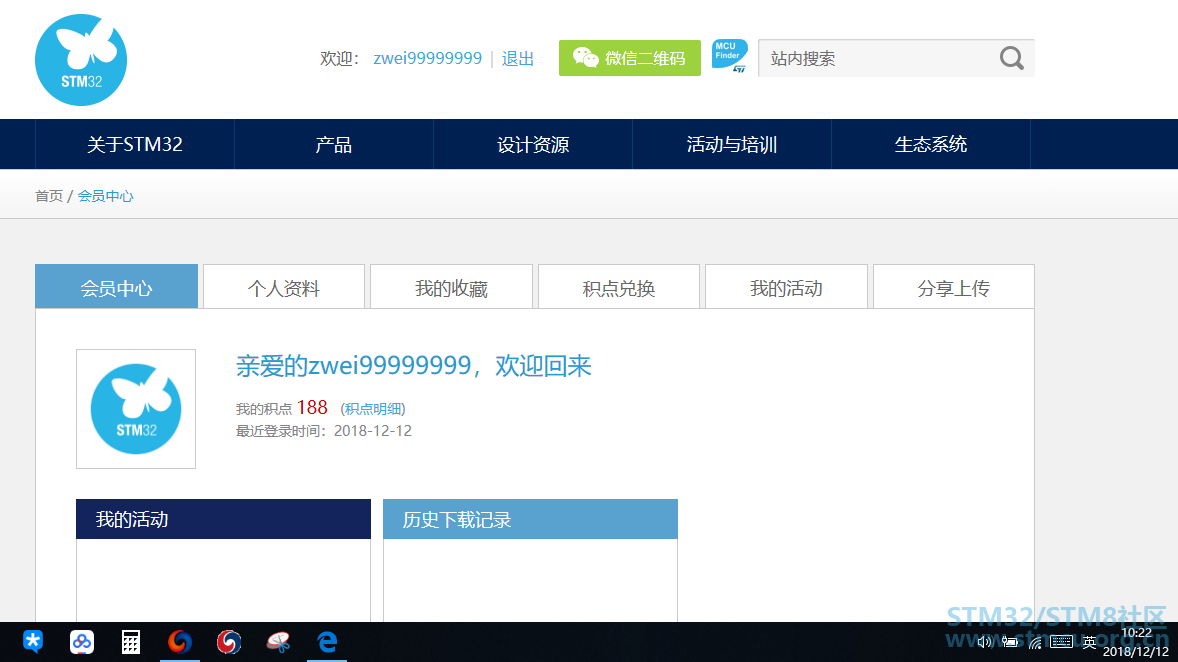Click the 188 points value
This screenshot has width=1178, height=662.
point(312,407)
